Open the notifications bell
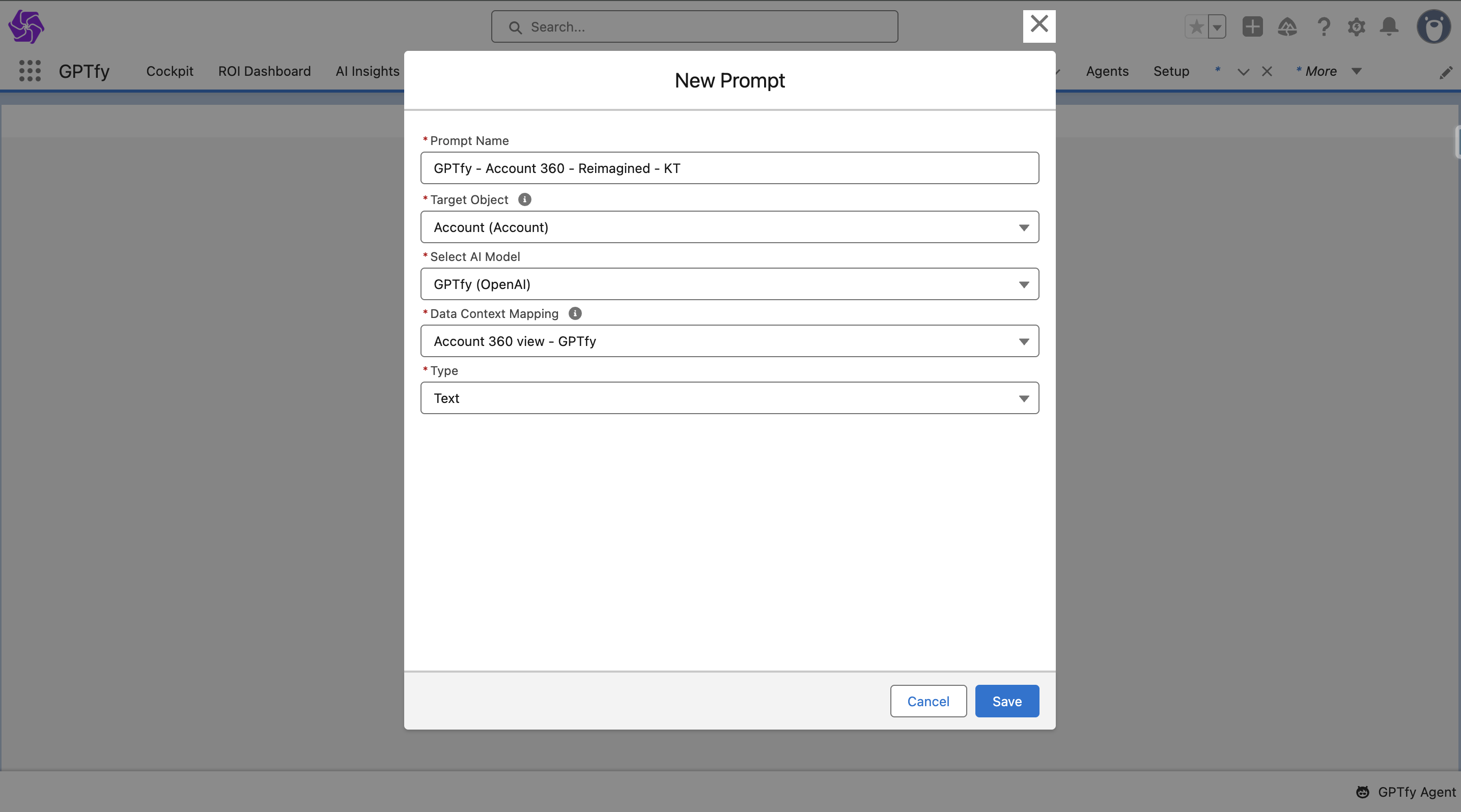This screenshot has height=812, width=1461. (x=1389, y=26)
